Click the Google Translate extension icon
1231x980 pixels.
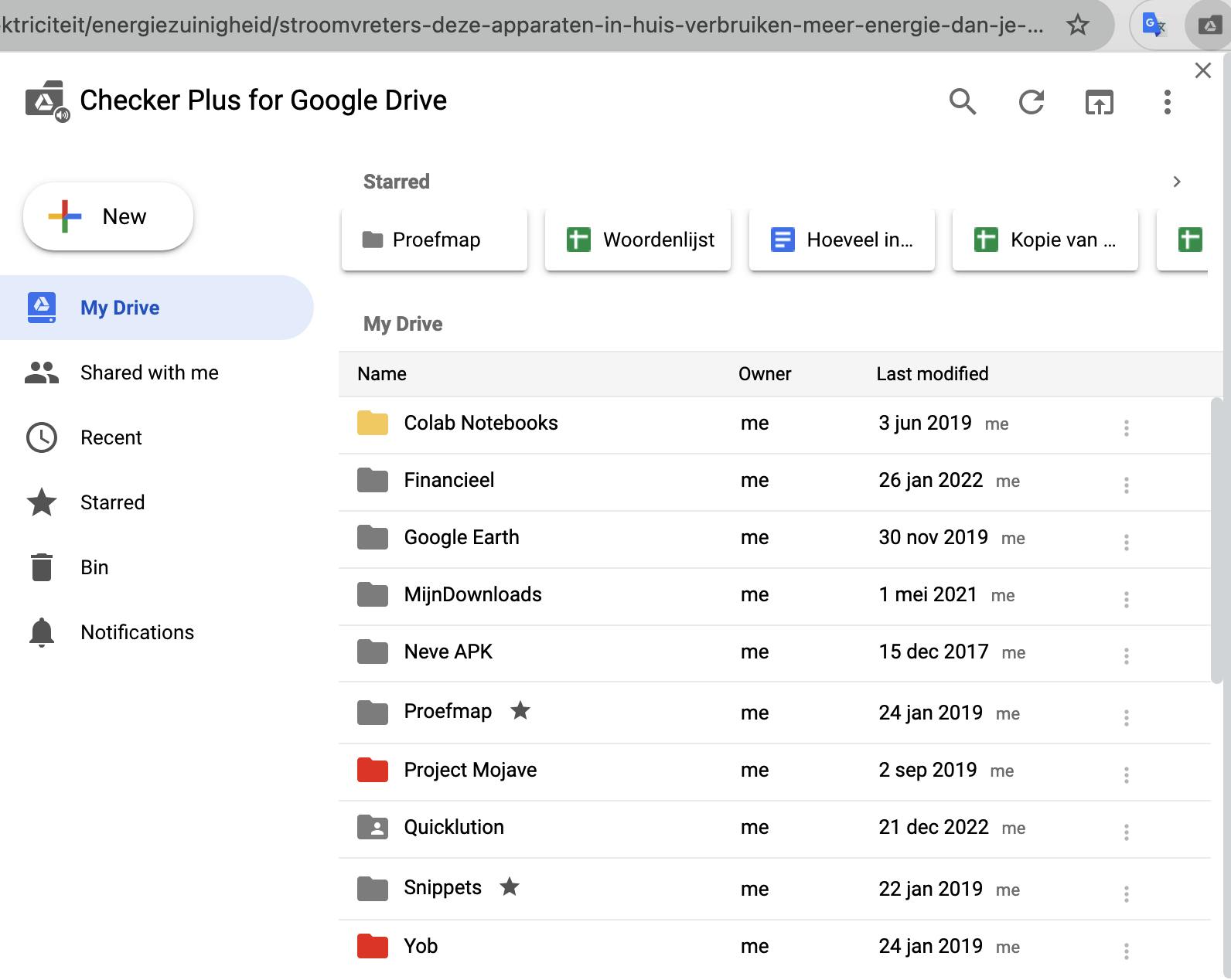pos(1154,25)
